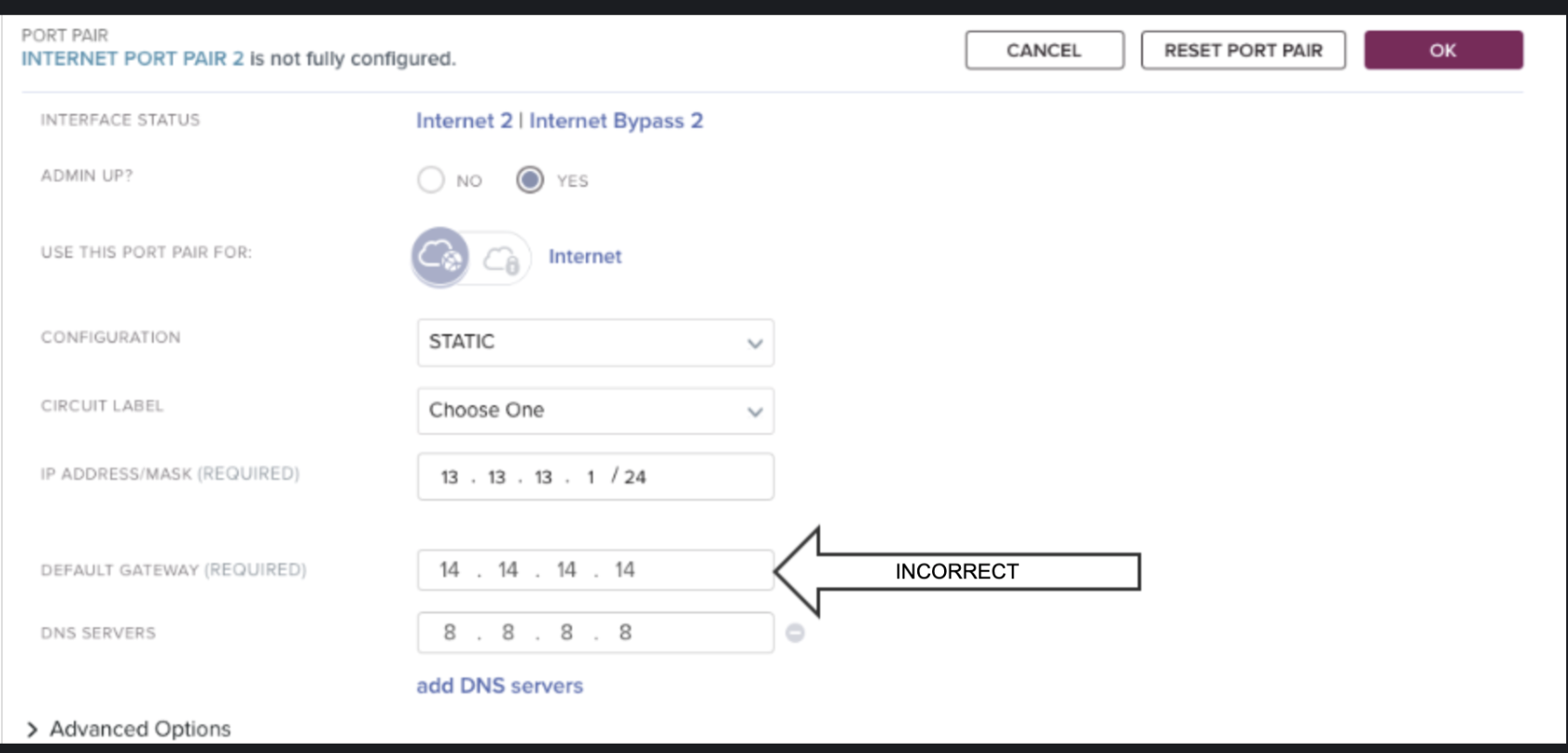This screenshot has height=753, width=1568.
Task: Click first octet of IP address field
Action: [x=450, y=477]
